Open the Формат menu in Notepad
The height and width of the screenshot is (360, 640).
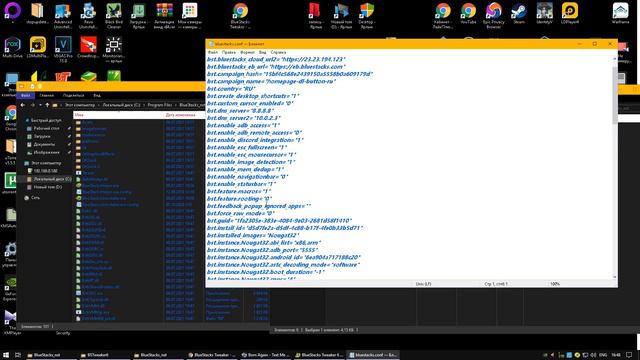click(x=247, y=52)
